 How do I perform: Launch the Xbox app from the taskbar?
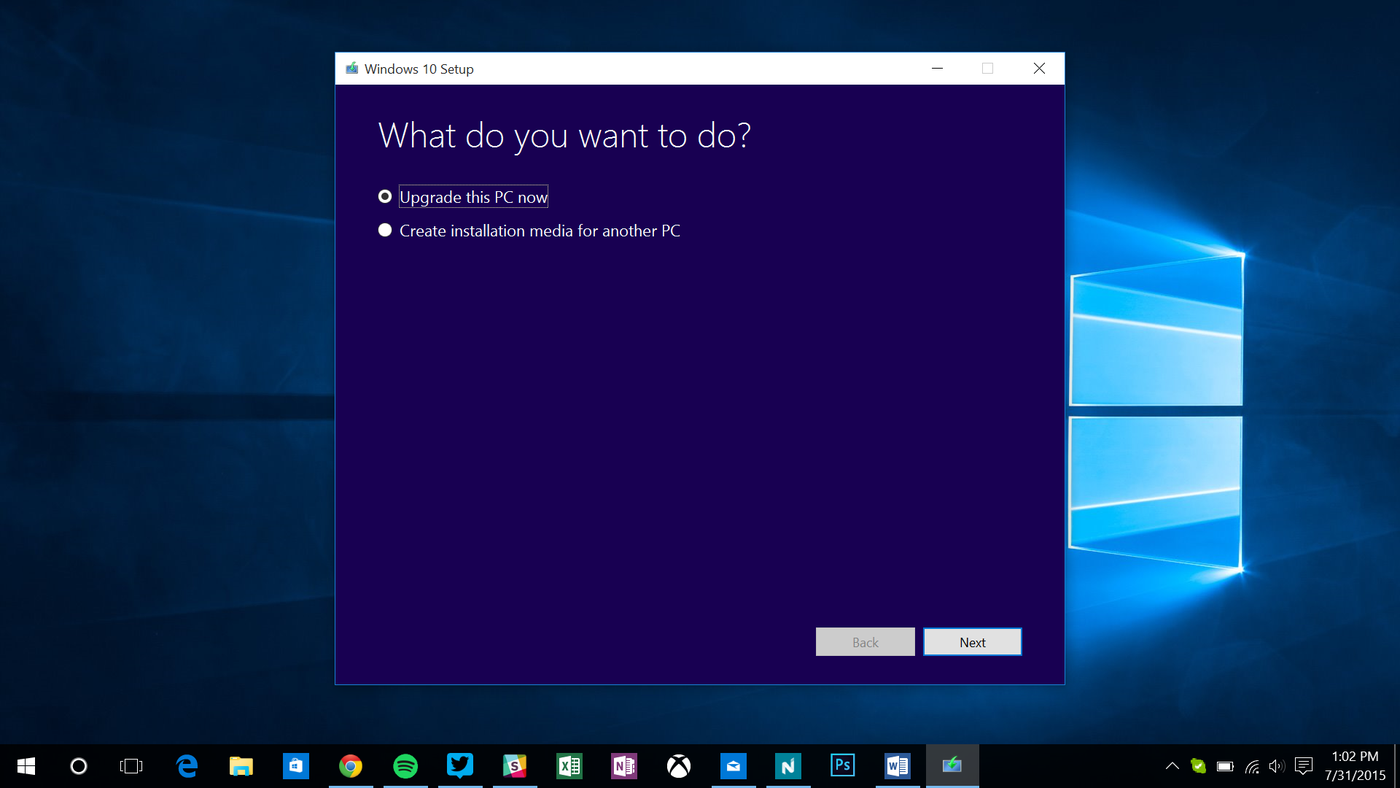point(678,765)
